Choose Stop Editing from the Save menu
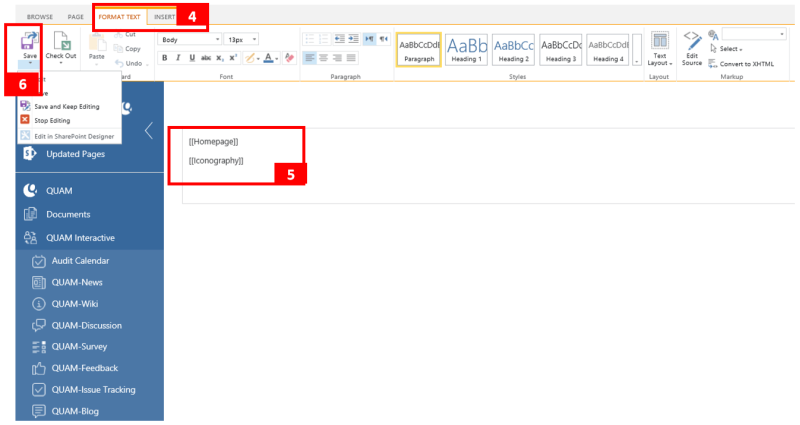800x425 pixels. (45, 120)
